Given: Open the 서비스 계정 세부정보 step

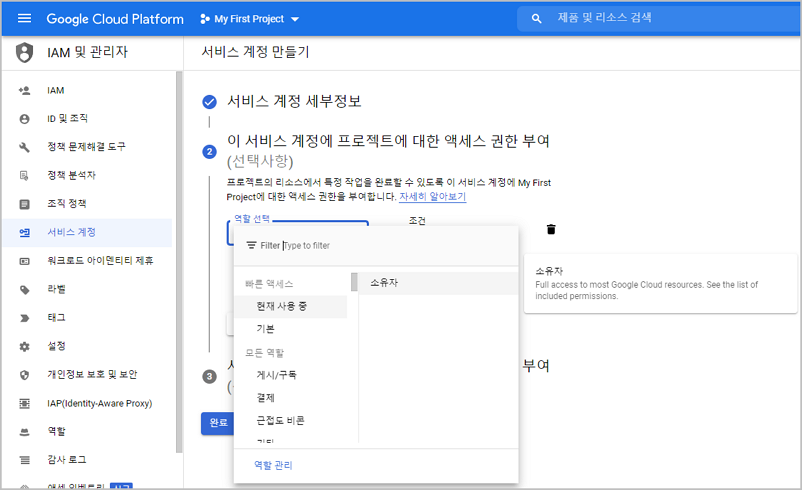Looking at the screenshot, I should coord(294,101).
